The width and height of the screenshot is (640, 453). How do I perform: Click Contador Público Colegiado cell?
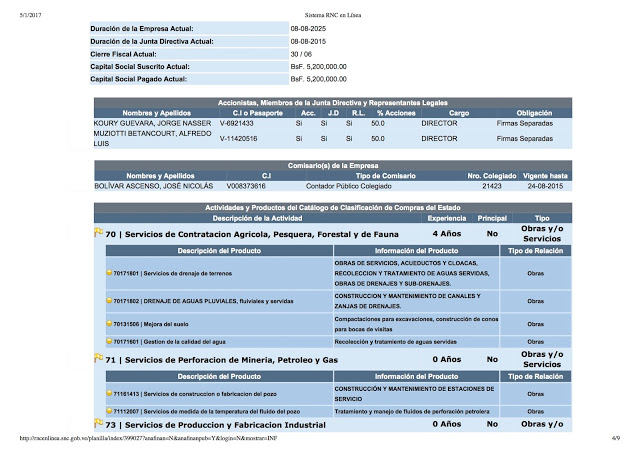tap(349, 186)
